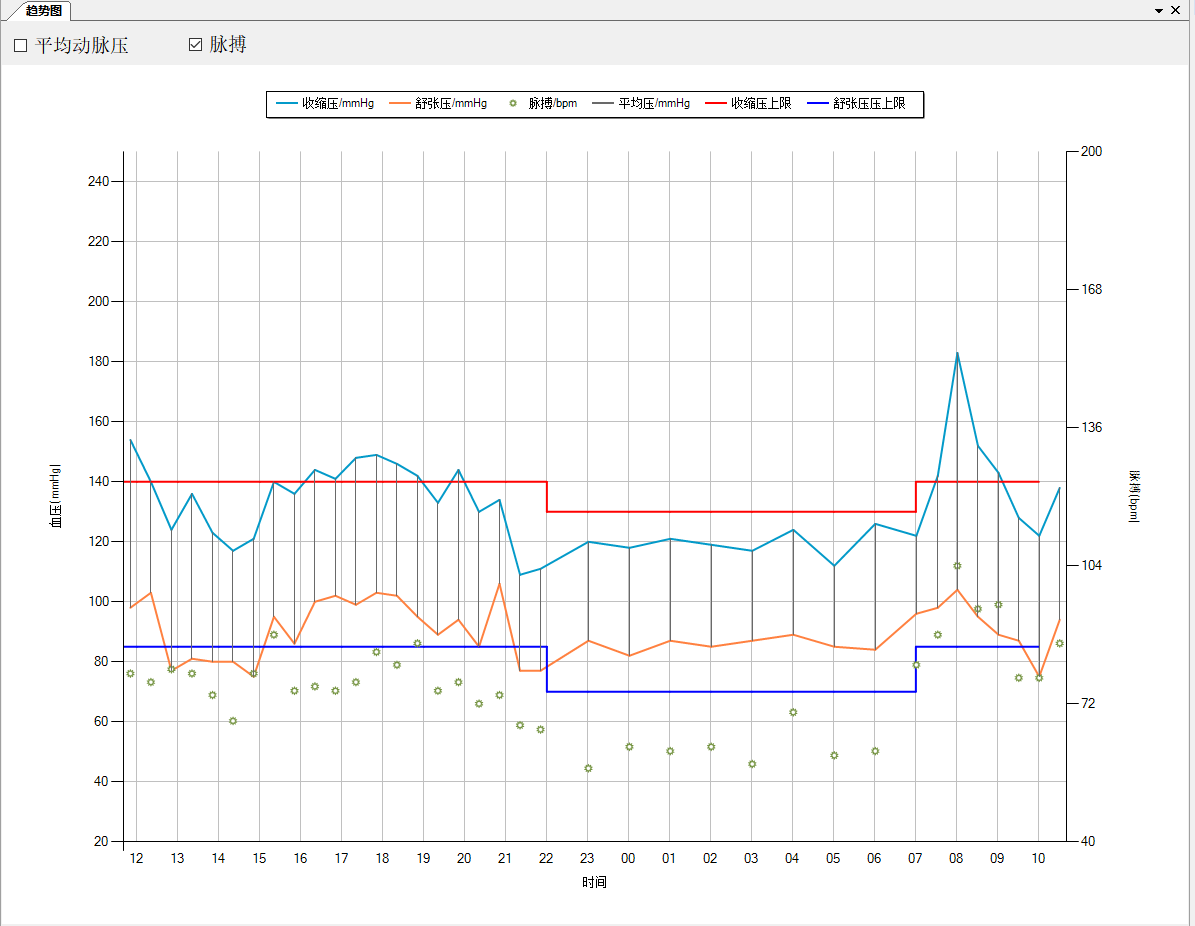Click the red 收缩压上限 legend entry

coord(748,104)
